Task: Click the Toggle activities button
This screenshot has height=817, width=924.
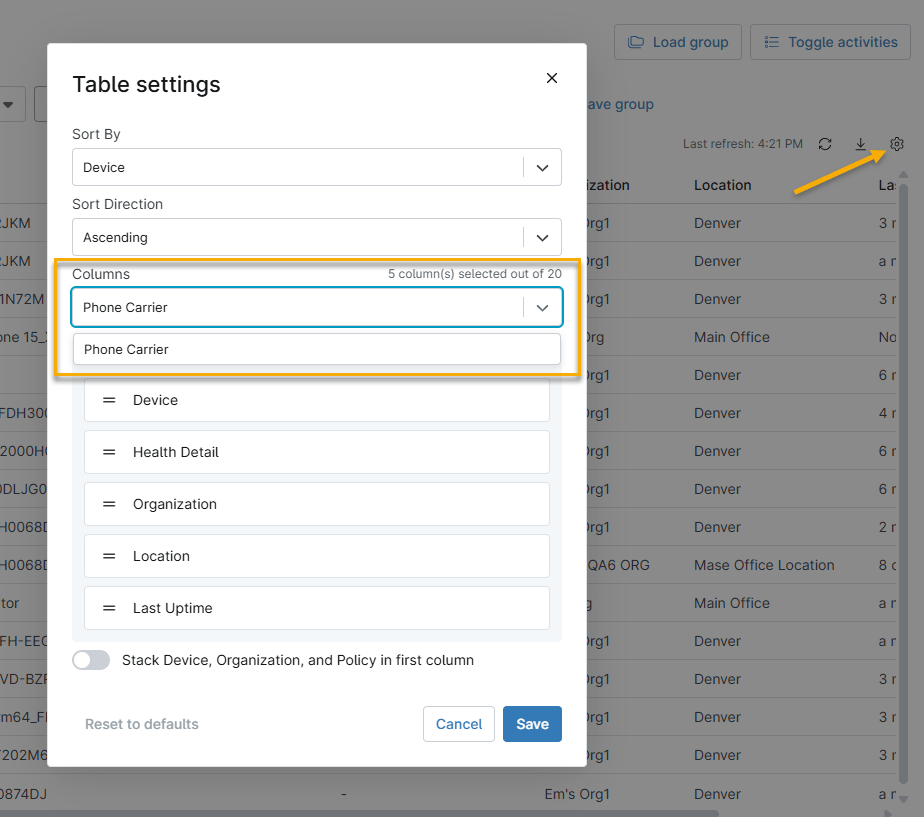Action: [830, 42]
